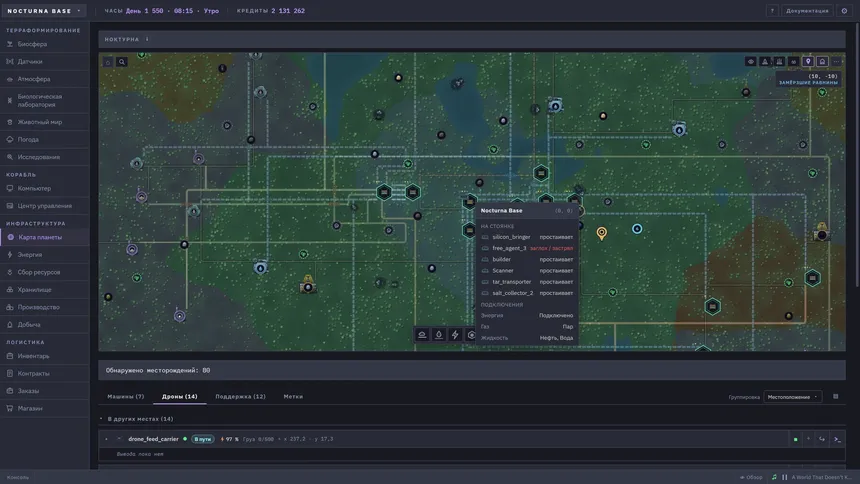Switch to the Дроны (14) tab
The width and height of the screenshot is (860, 484).
(179, 396)
